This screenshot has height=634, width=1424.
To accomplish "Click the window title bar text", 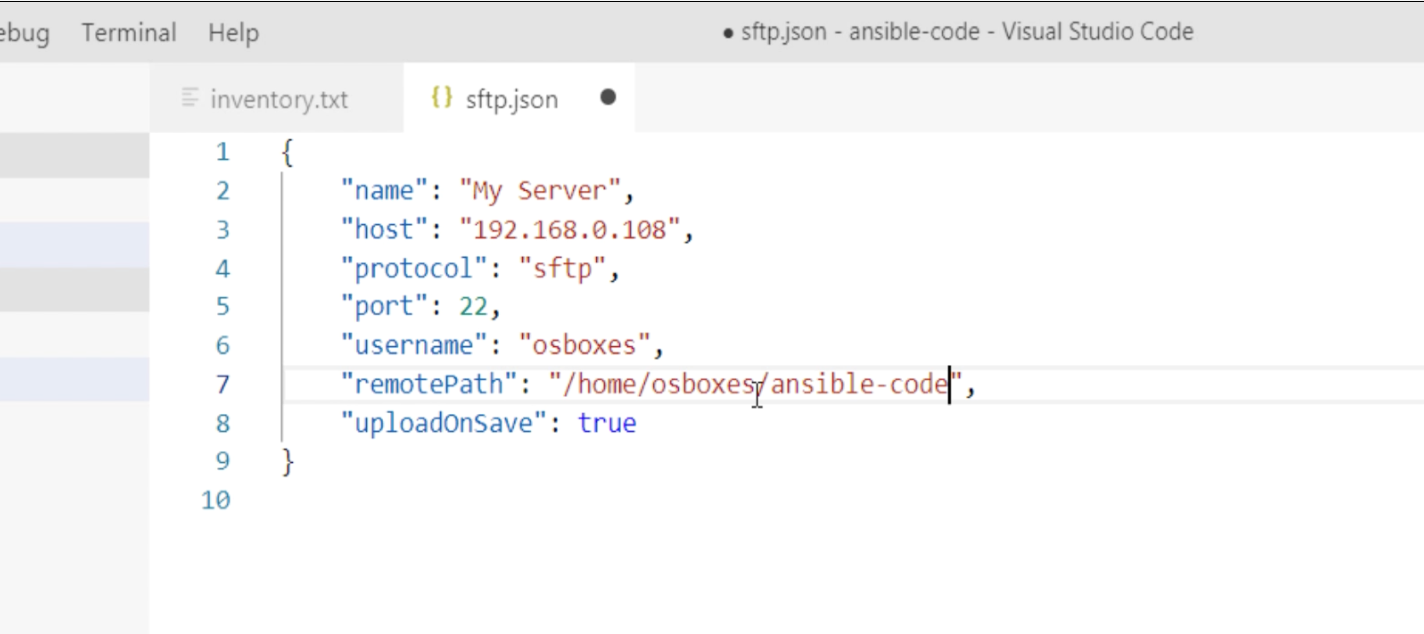I will coord(957,32).
